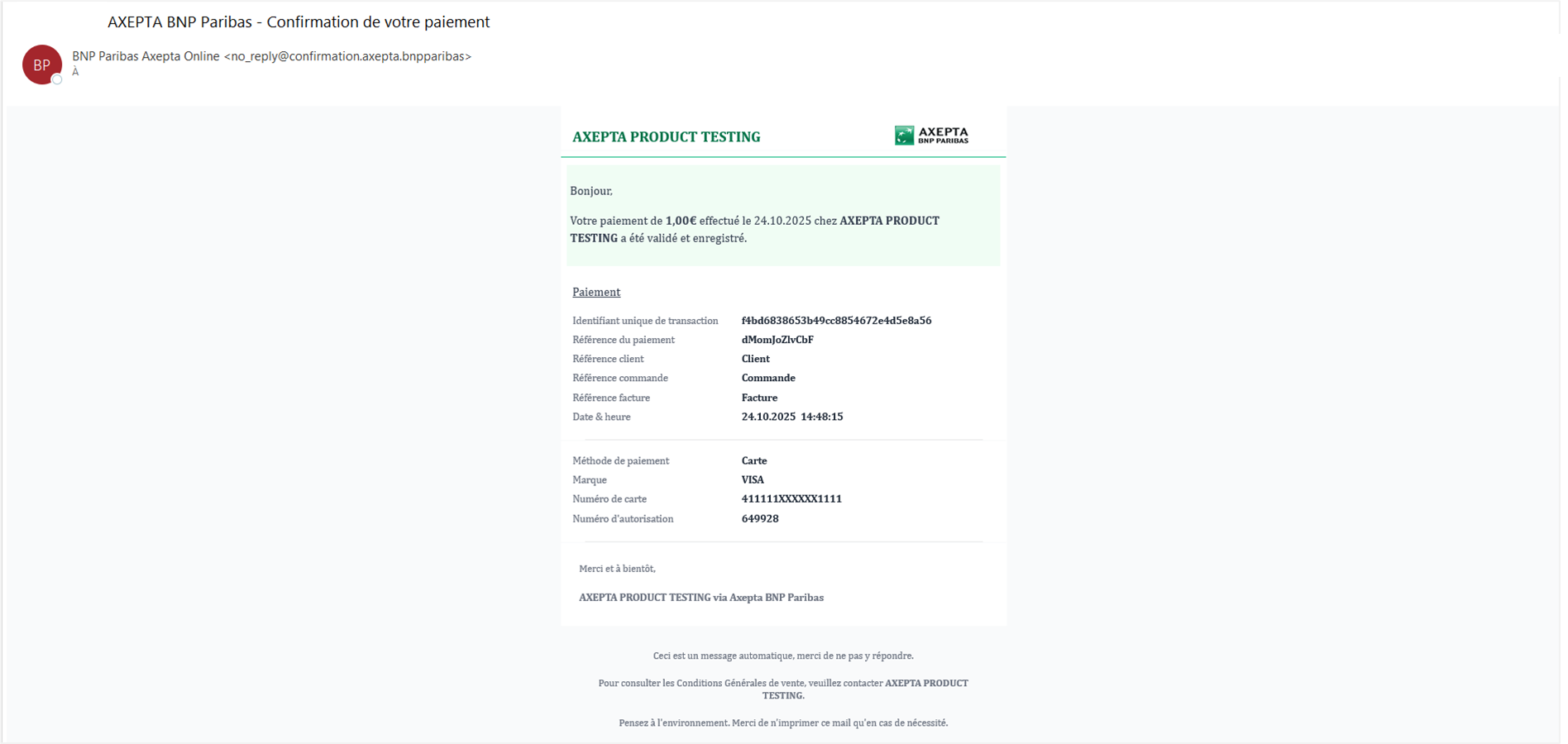Click the presence status dot on avatar
The width and height of the screenshot is (1568, 744).
(x=57, y=79)
